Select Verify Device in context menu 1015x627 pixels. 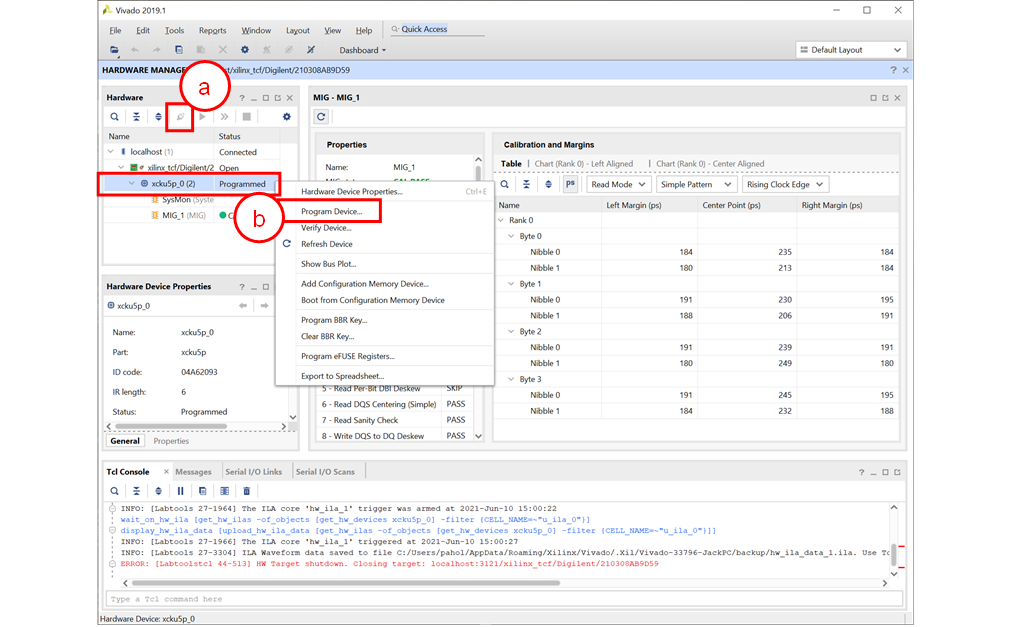[x=326, y=228]
